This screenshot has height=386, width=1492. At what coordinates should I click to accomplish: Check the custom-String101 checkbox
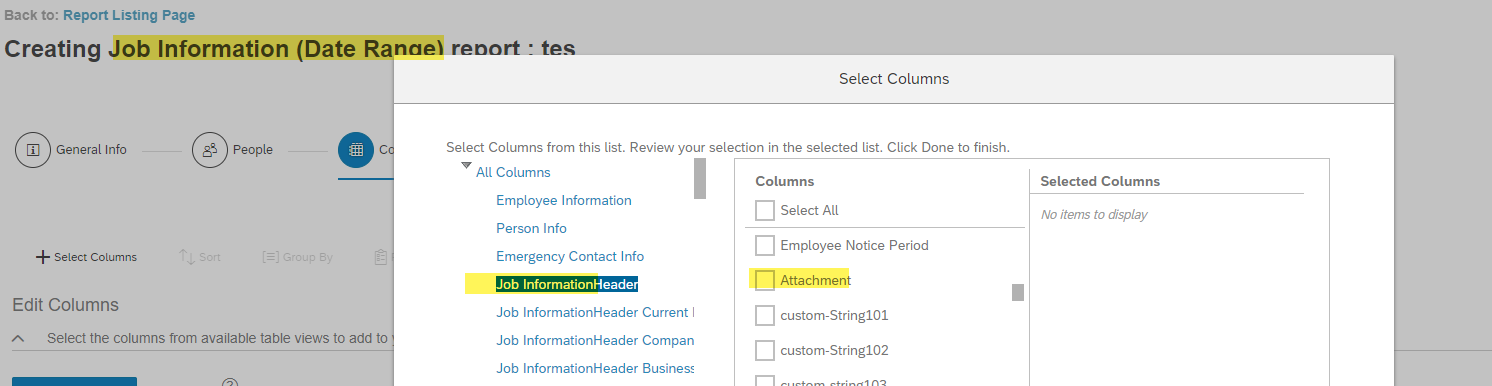tap(765, 315)
